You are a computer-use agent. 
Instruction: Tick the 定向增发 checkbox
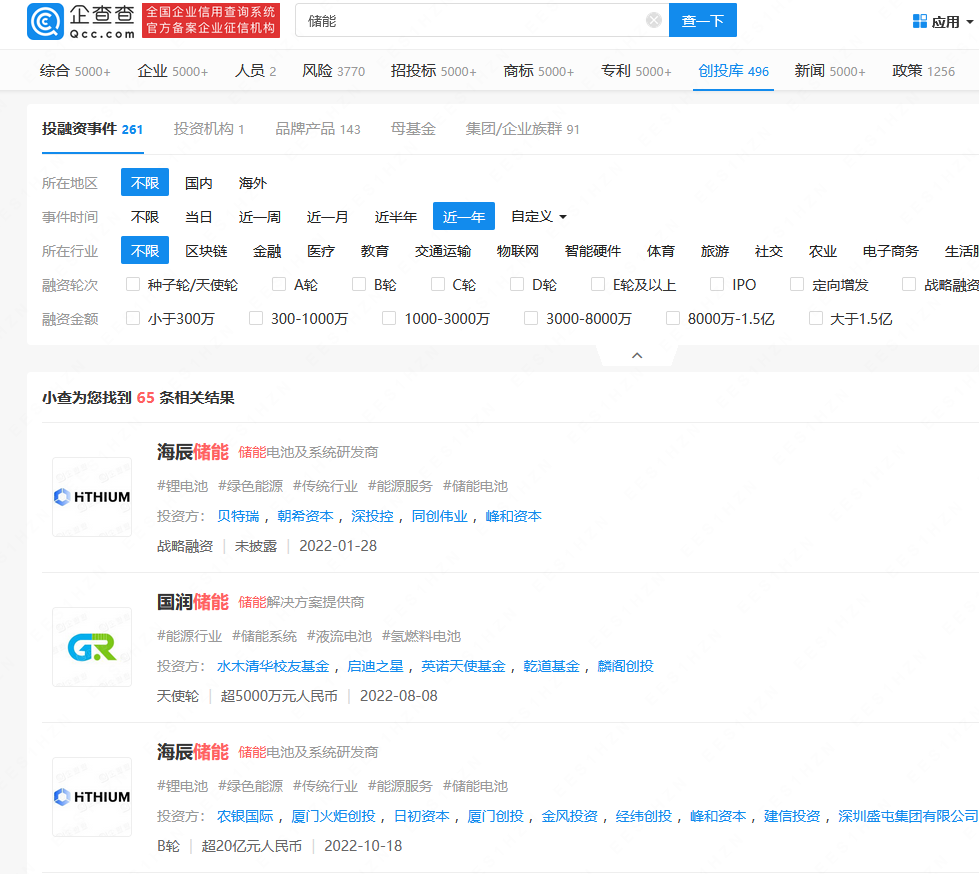pos(797,285)
